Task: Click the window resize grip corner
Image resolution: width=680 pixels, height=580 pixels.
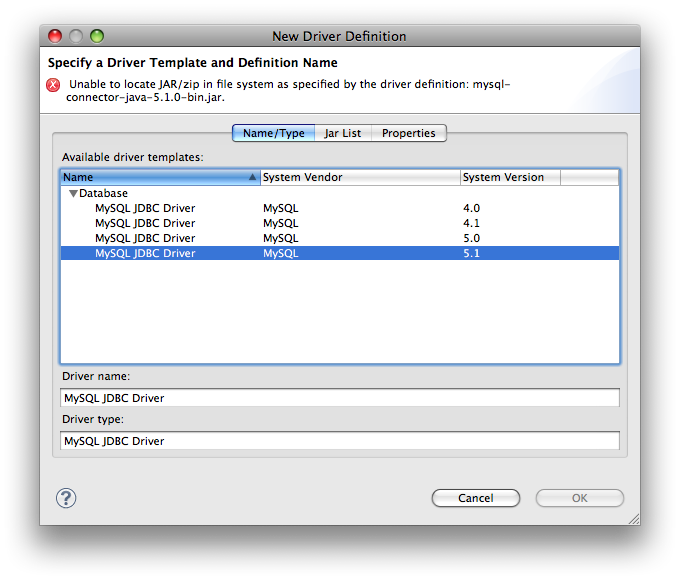Action: click(x=634, y=519)
